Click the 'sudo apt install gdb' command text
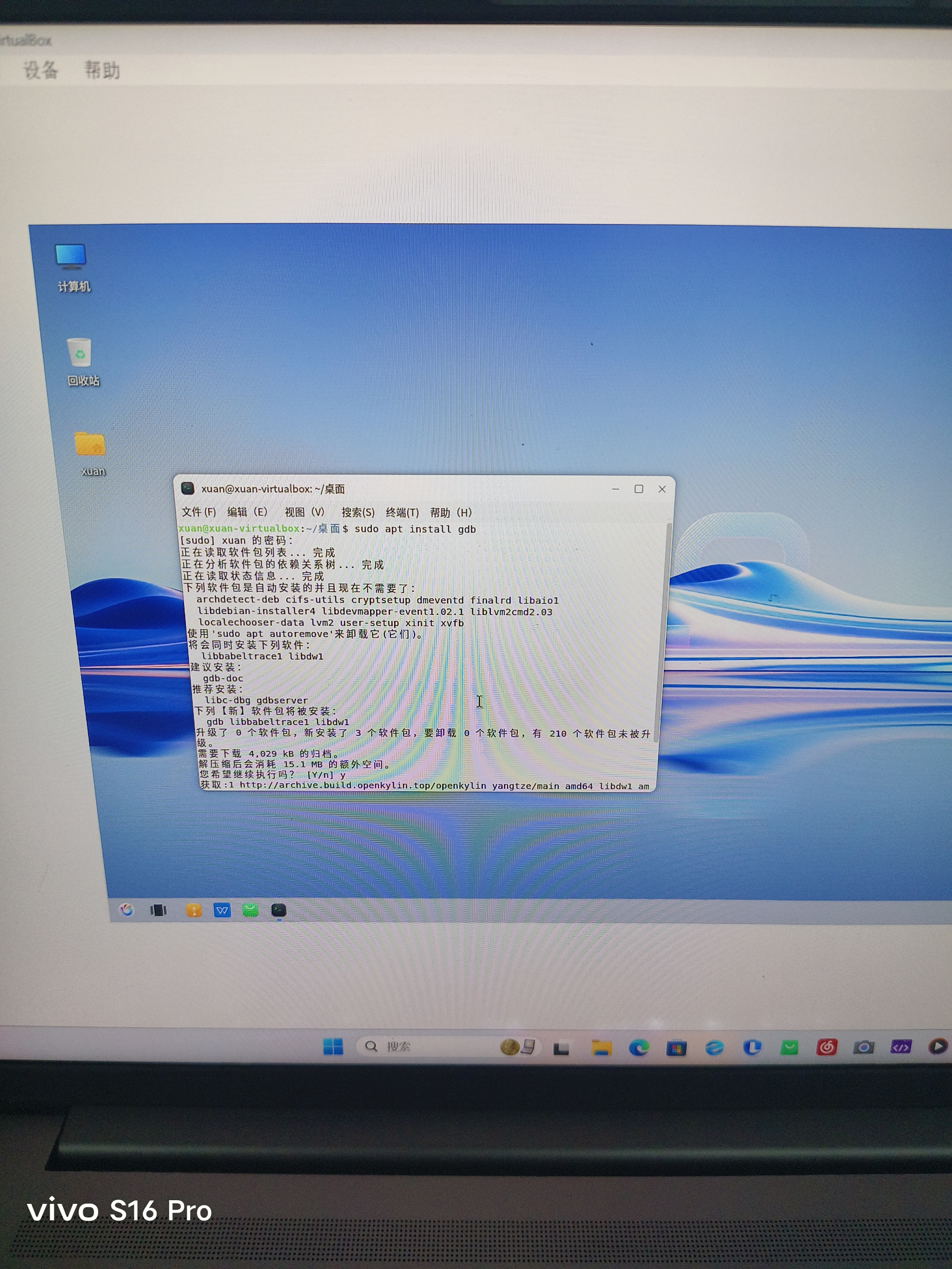Image resolution: width=952 pixels, height=1269 pixels. point(415,529)
